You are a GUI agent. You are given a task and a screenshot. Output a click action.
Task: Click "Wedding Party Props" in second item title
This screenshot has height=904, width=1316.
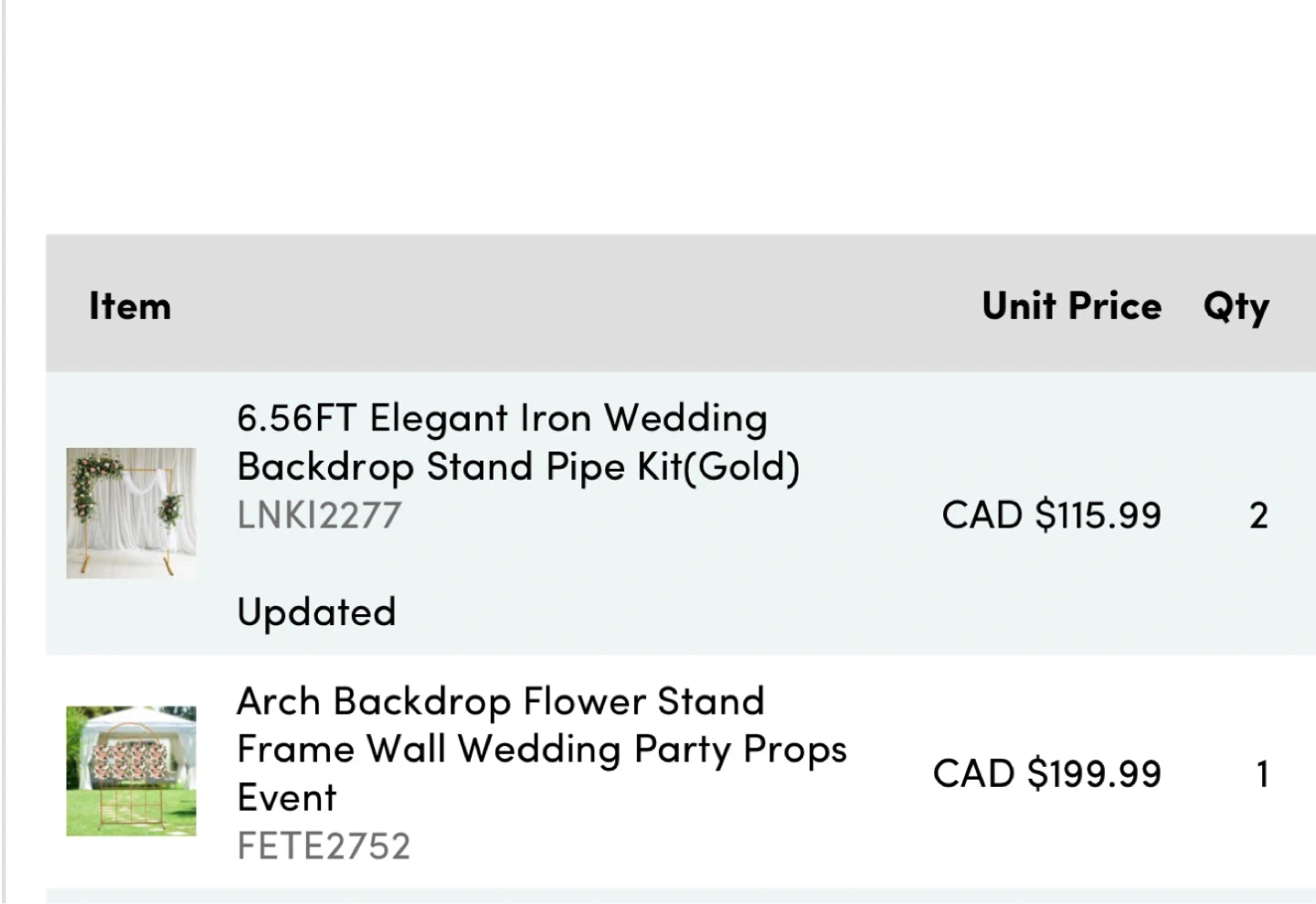tap(653, 750)
